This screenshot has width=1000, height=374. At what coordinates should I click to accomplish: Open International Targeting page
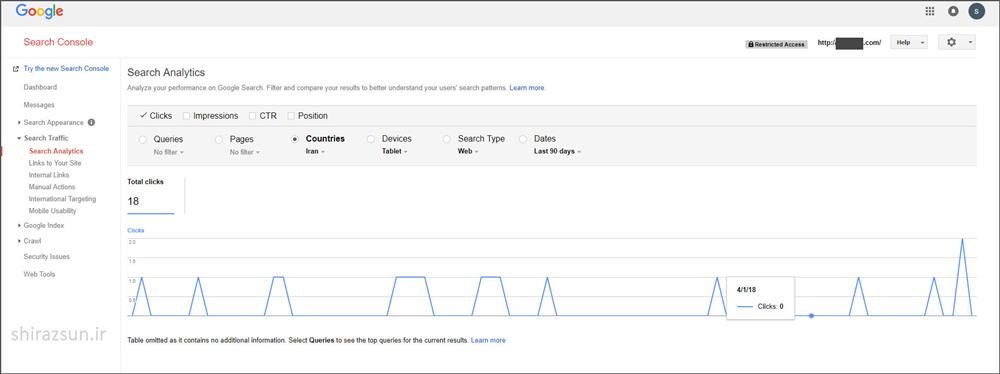click(x=62, y=199)
